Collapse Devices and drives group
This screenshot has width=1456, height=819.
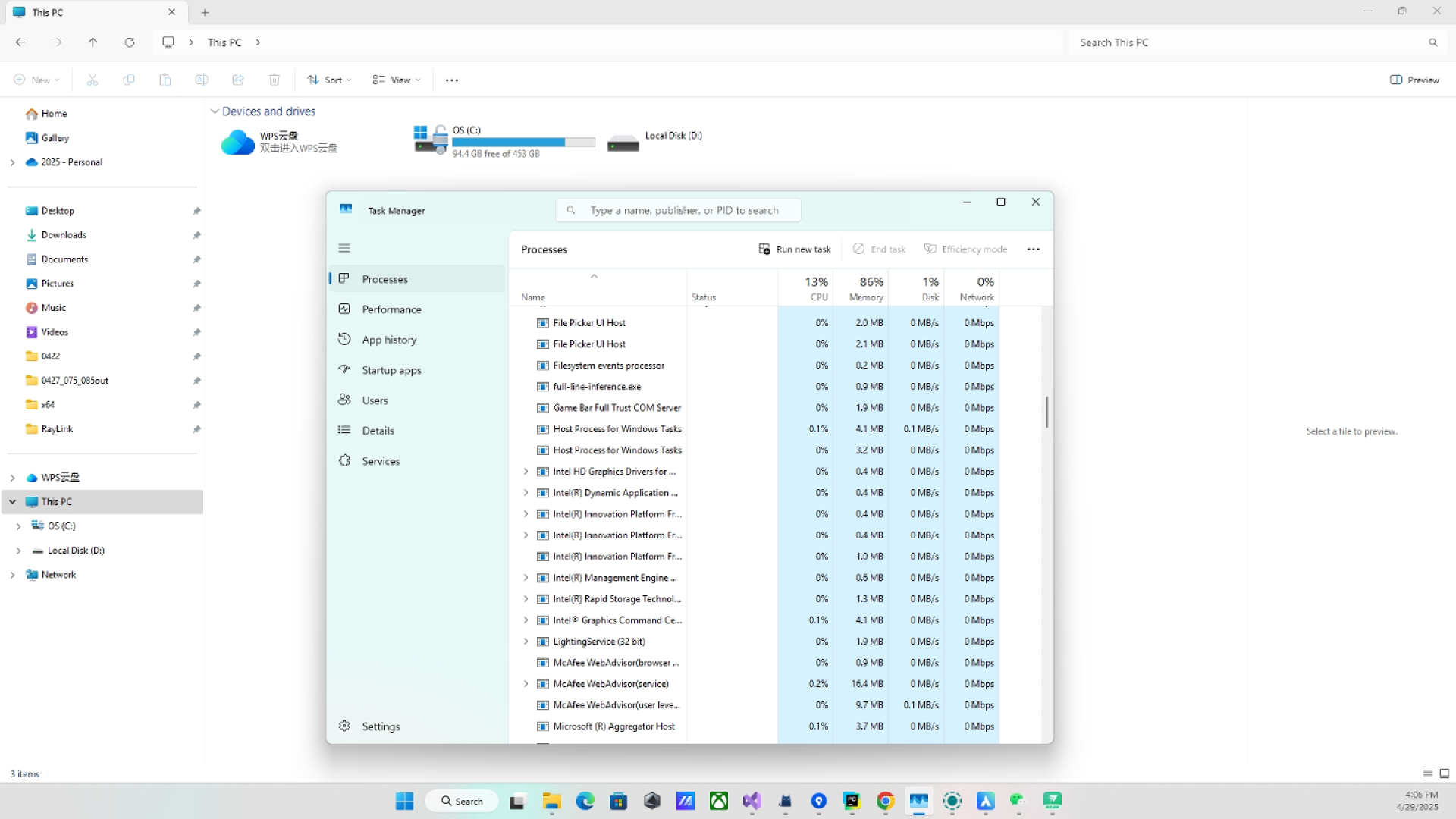tap(215, 111)
